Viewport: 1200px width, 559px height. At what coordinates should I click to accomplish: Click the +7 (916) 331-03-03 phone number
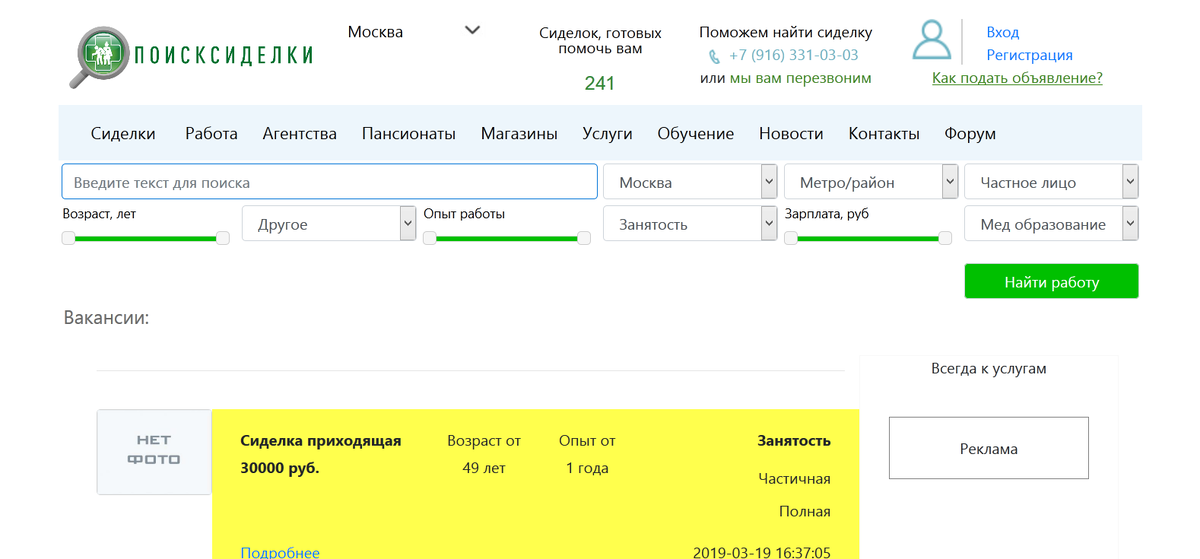(793, 55)
